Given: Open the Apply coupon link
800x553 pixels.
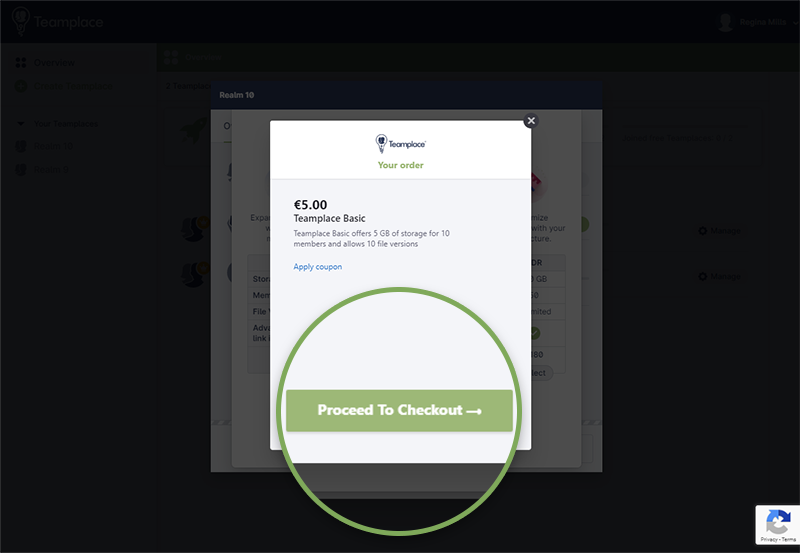Looking at the screenshot, I should (x=317, y=267).
